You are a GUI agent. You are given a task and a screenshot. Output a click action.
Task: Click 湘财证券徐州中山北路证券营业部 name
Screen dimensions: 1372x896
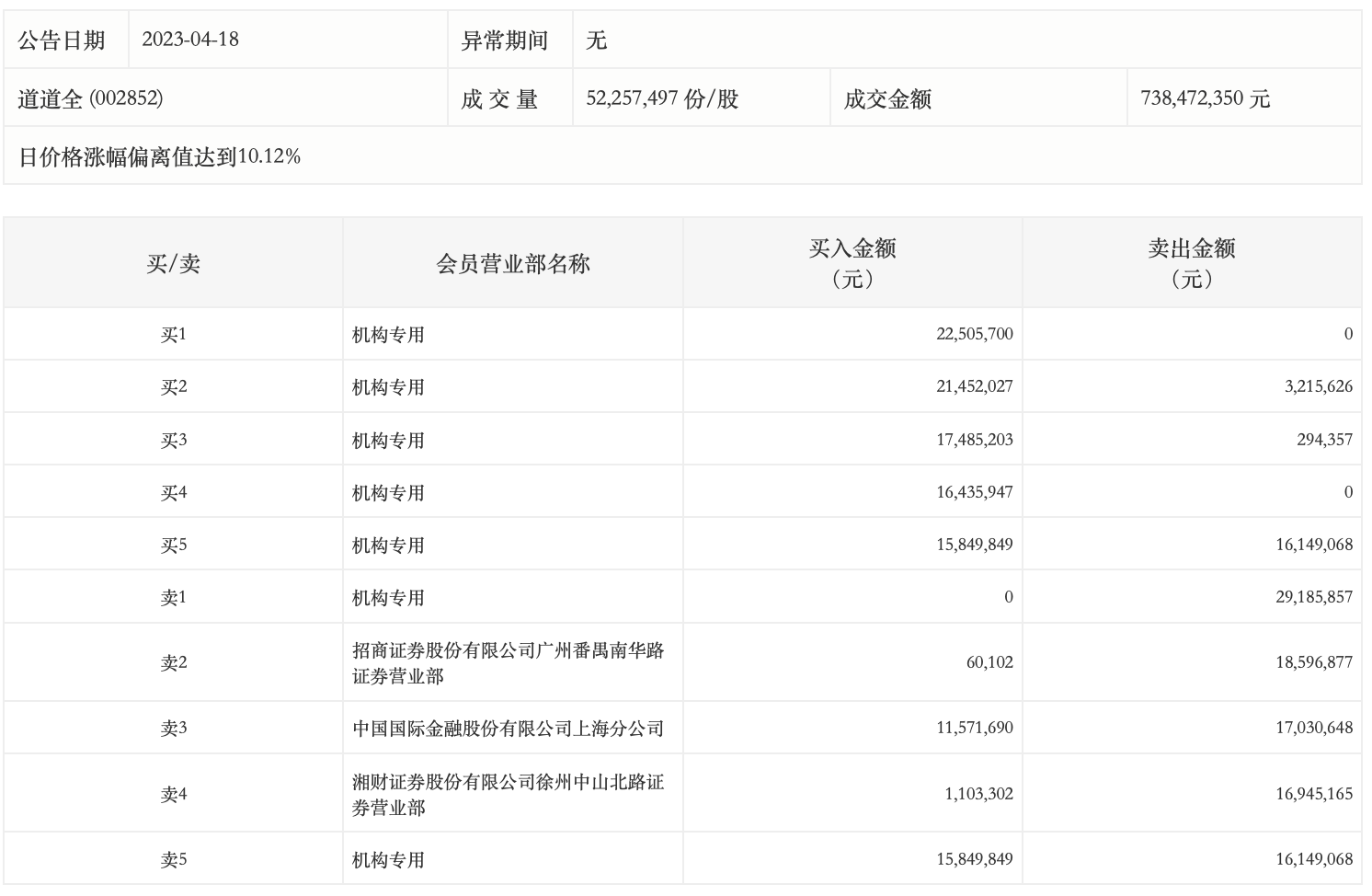[x=508, y=795]
